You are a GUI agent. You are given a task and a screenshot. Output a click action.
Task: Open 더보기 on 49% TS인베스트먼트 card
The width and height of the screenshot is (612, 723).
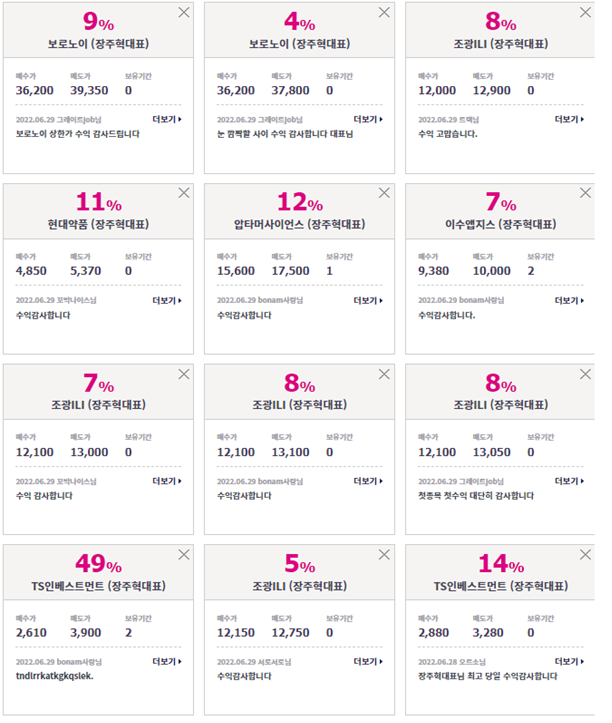167,662
